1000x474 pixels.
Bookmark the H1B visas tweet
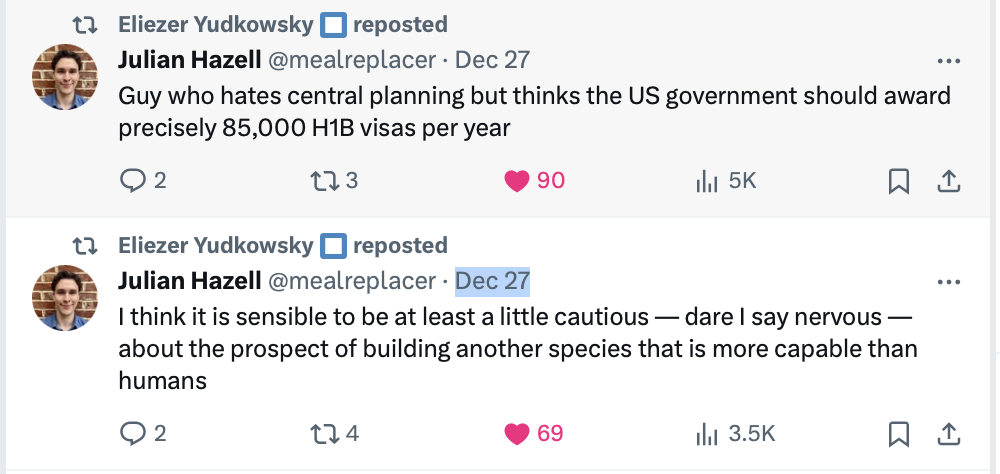click(899, 182)
